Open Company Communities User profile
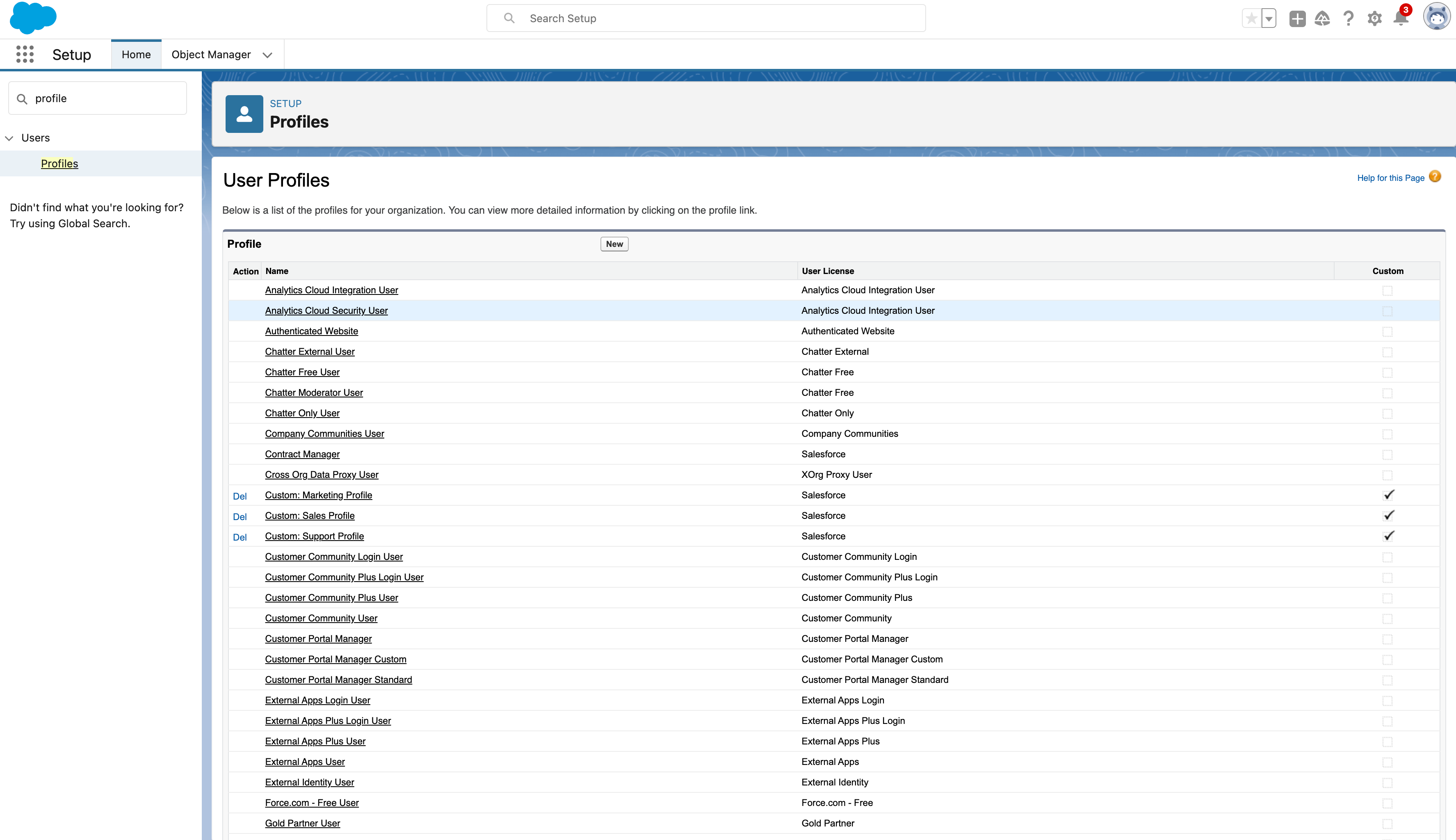This screenshot has width=1456, height=840. tap(324, 434)
